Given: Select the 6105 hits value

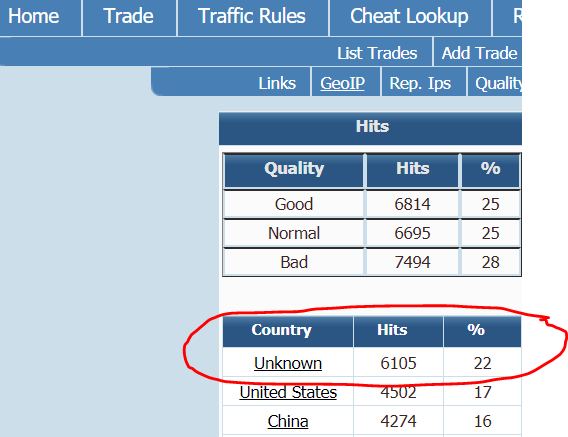Looking at the screenshot, I should (398, 363).
